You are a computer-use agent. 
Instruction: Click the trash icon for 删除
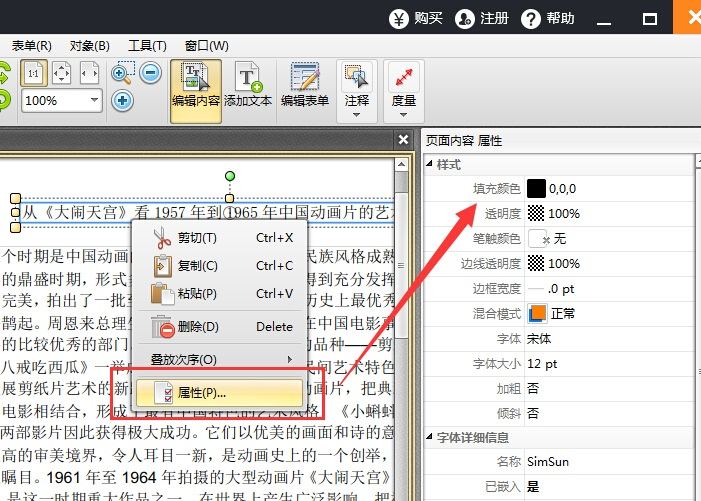162,327
